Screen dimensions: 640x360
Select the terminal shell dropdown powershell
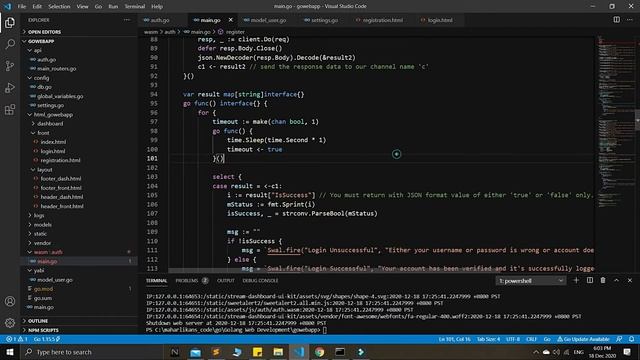click(531, 281)
